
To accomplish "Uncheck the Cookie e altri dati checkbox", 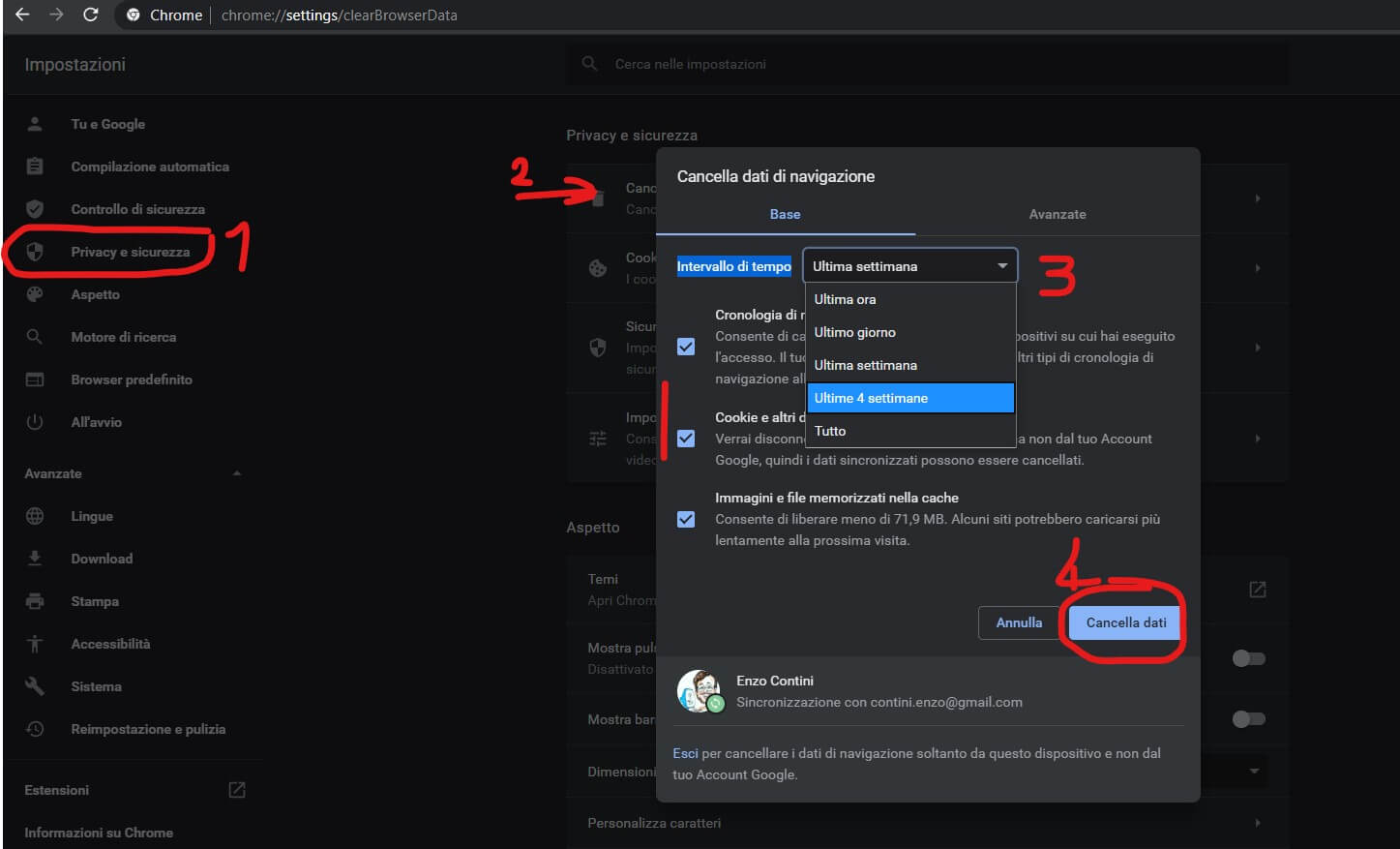I will 686,439.
